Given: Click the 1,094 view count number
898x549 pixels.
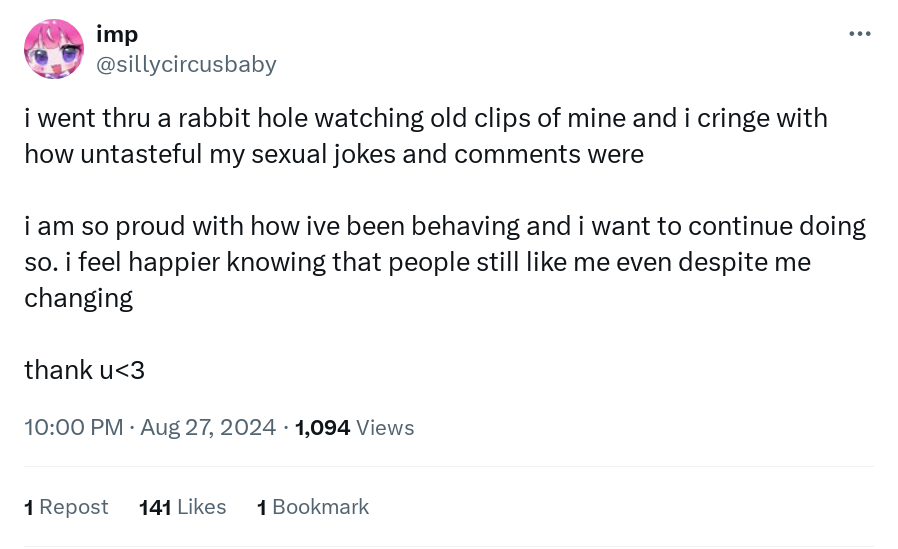Looking at the screenshot, I should pos(323,428).
